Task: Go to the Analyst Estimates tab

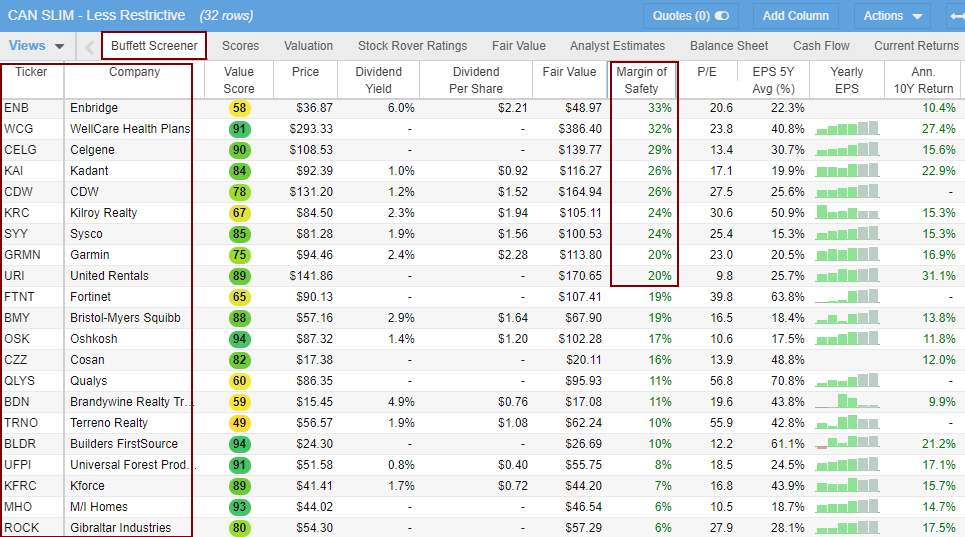Action: tap(617, 46)
